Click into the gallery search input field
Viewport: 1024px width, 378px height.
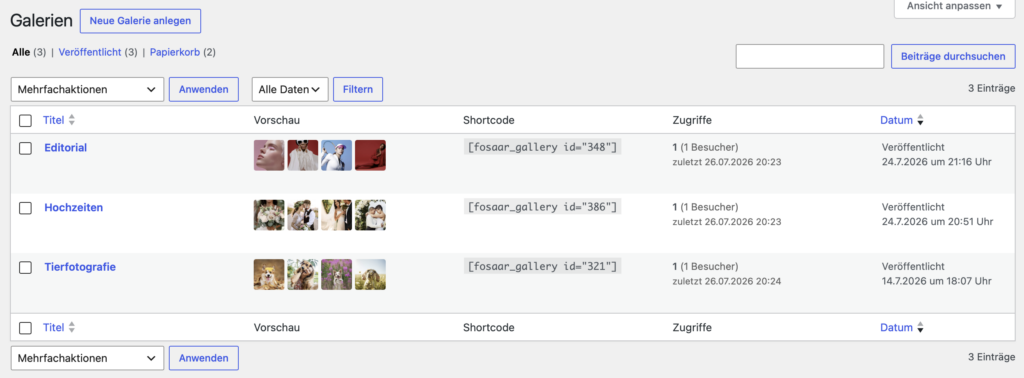click(x=810, y=56)
